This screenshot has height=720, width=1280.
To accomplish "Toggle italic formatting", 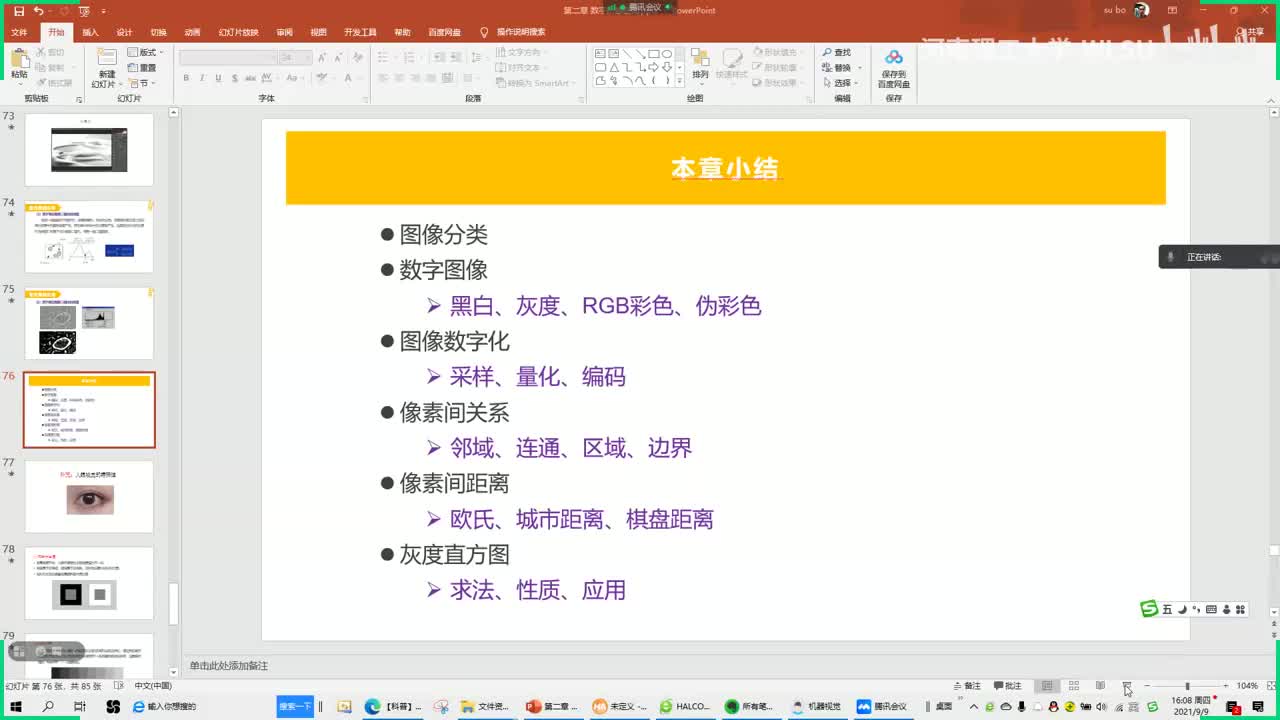I will 202,78.
